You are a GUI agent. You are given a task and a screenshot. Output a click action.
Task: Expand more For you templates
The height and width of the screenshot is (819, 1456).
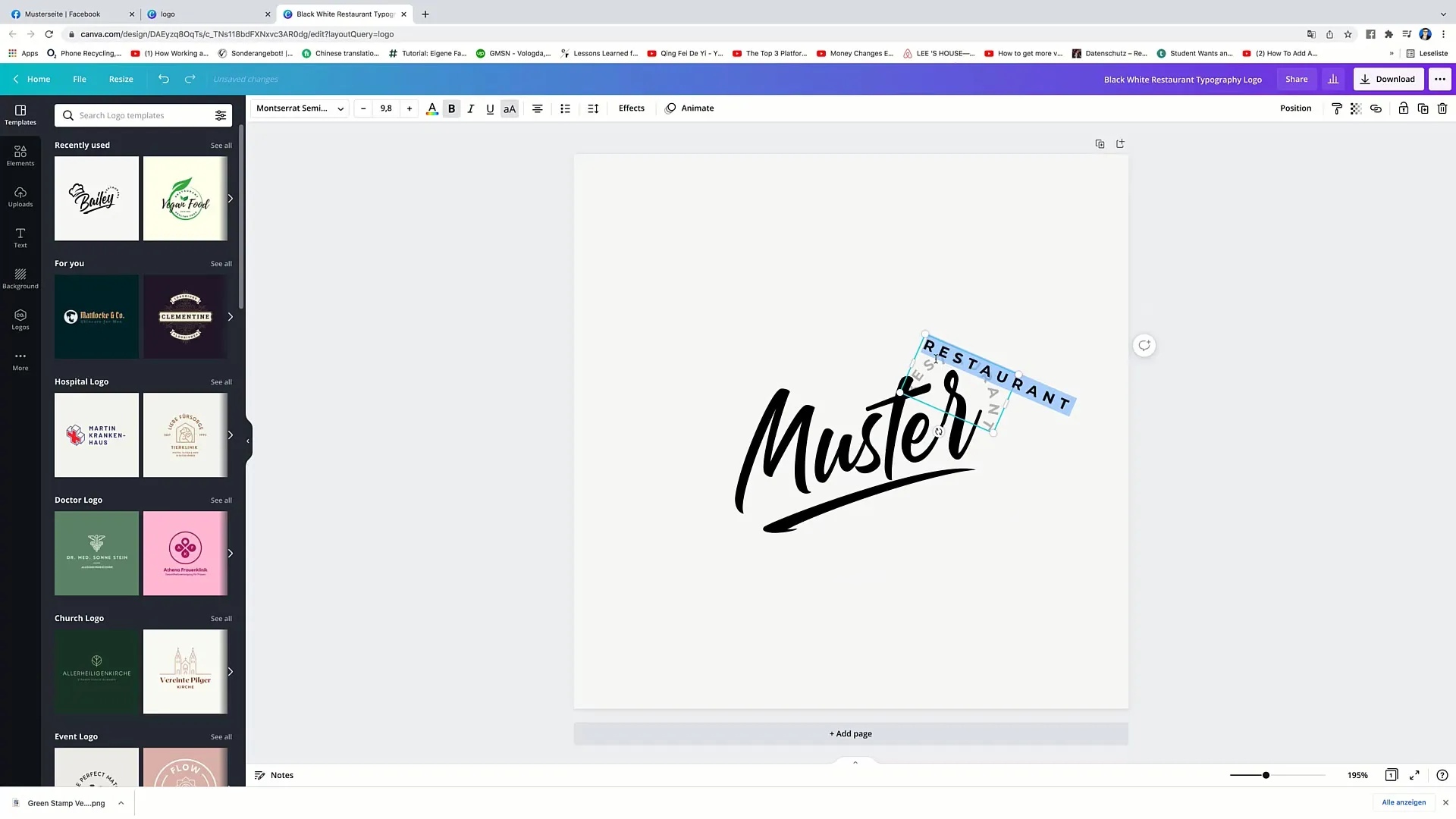pyautogui.click(x=231, y=317)
